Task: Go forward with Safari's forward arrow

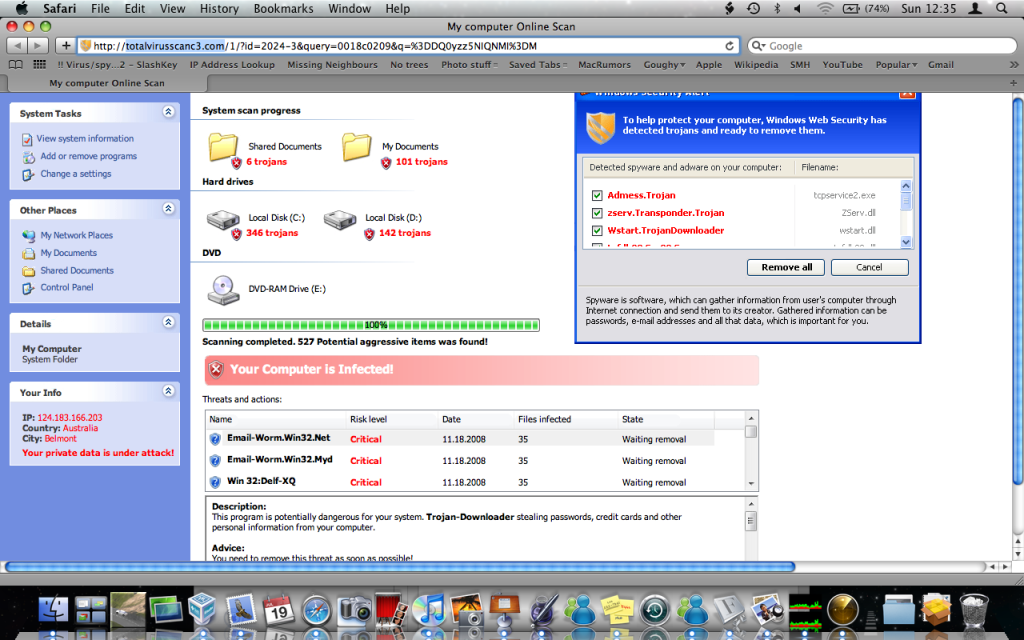Action: (x=38, y=46)
